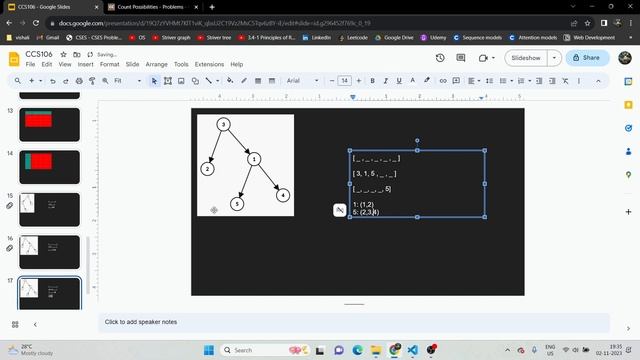Activate the paint format tool
Image resolution: width=640 pixels, height=360 pixels.
[x=92, y=81]
